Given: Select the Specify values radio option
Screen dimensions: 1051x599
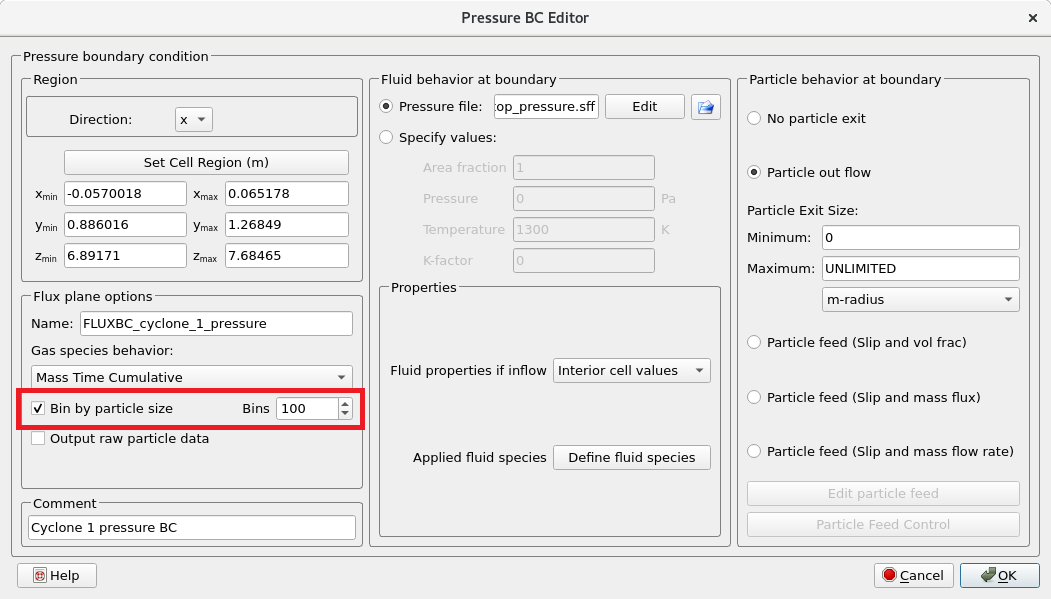Looking at the screenshot, I should click(x=387, y=137).
